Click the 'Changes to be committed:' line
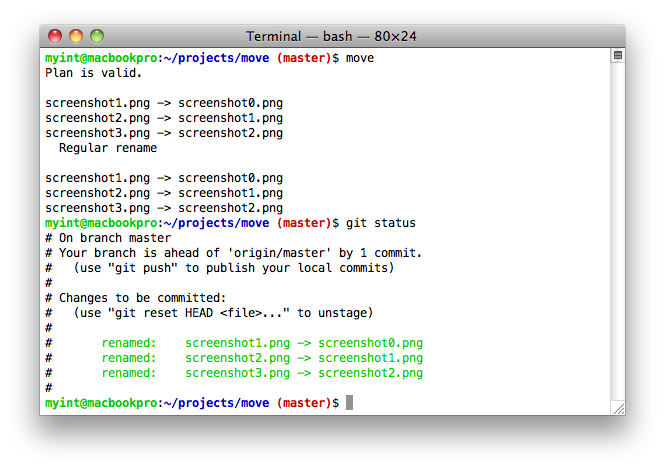Image resolution: width=665 pixels, height=470 pixels. point(142,298)
